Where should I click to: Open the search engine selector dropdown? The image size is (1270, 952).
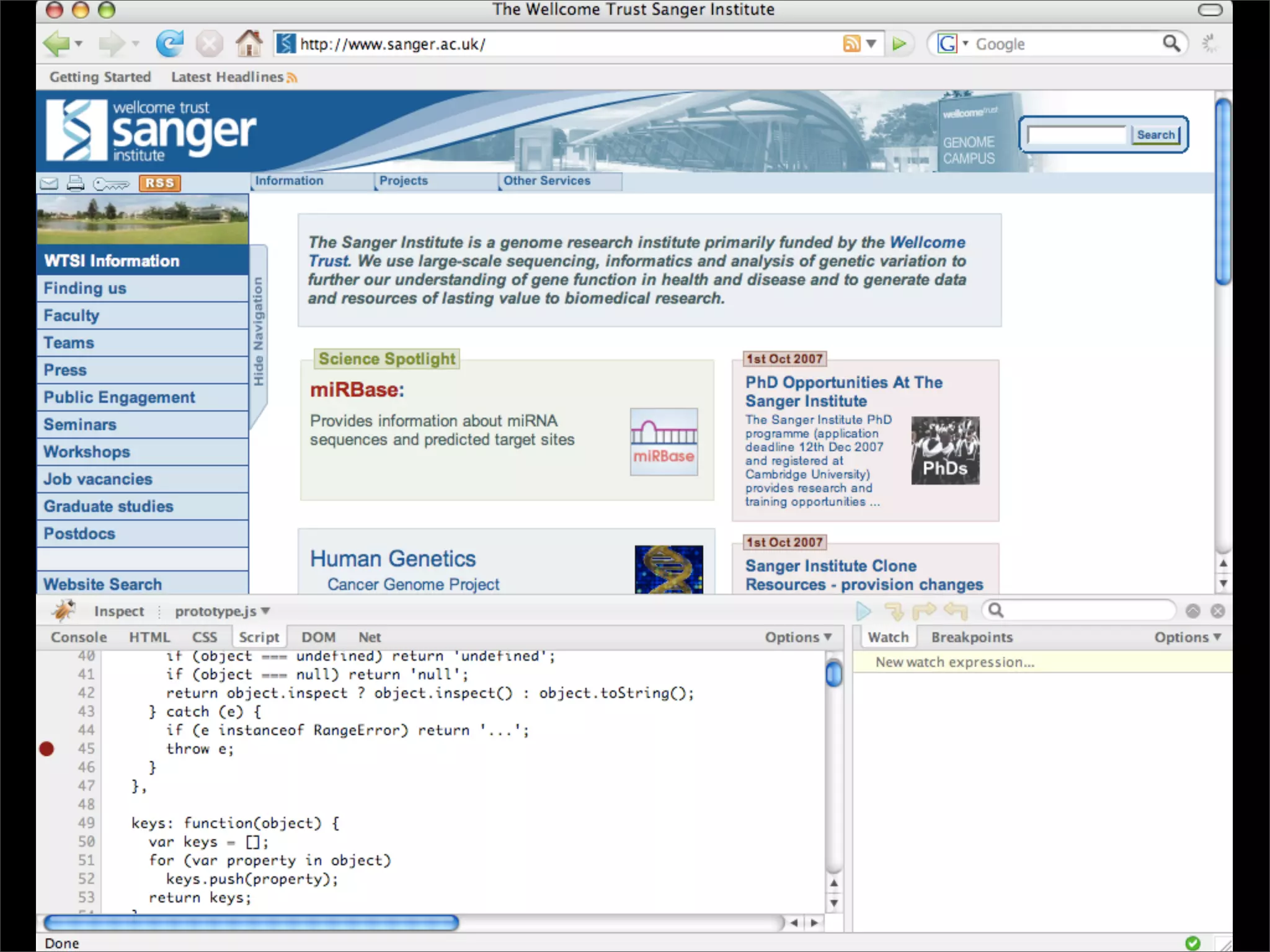[965, 43]
